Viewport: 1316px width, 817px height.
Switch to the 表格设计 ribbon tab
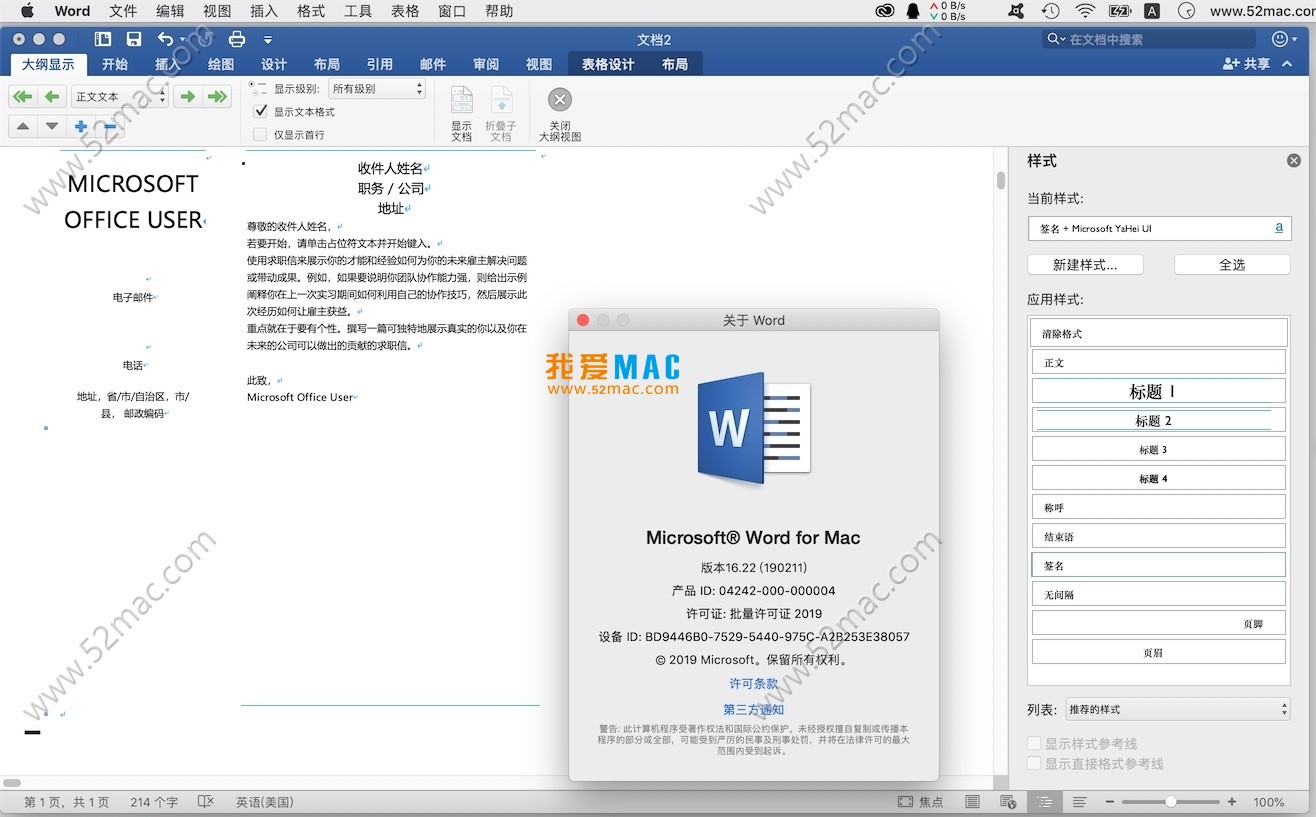(x=608, y=64)
